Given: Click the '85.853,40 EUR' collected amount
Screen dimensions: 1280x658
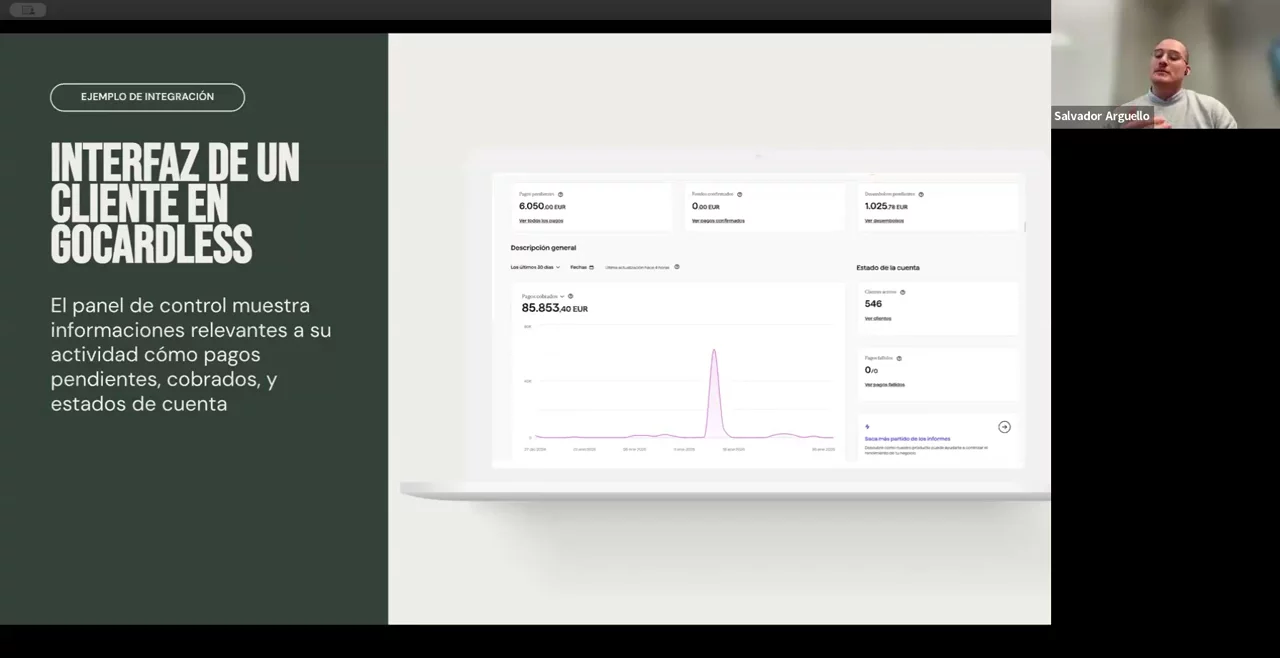Looking at the screenshot, I should pos(554,308).
